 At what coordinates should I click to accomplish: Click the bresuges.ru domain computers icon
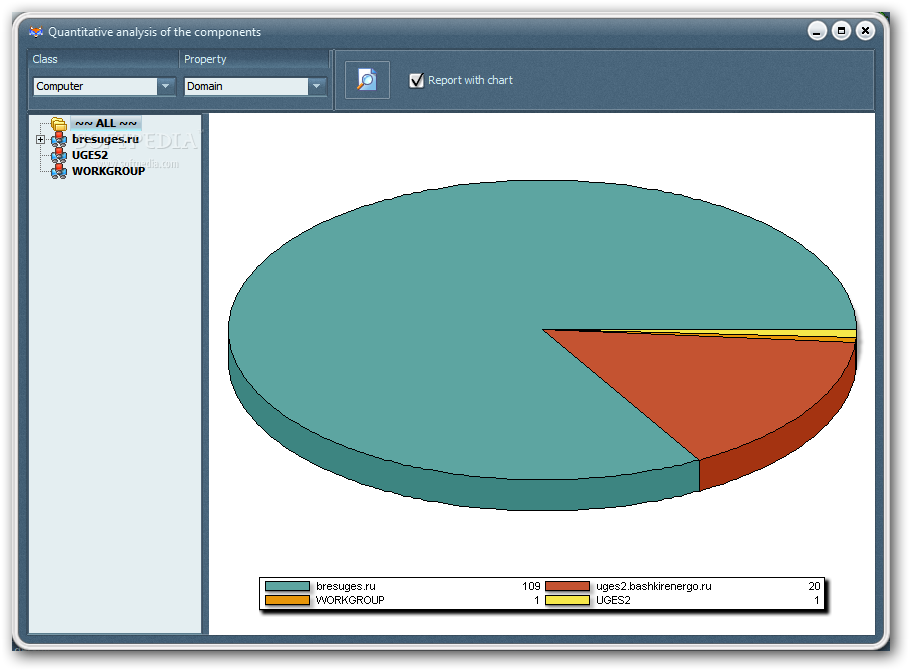coord(59,139)
